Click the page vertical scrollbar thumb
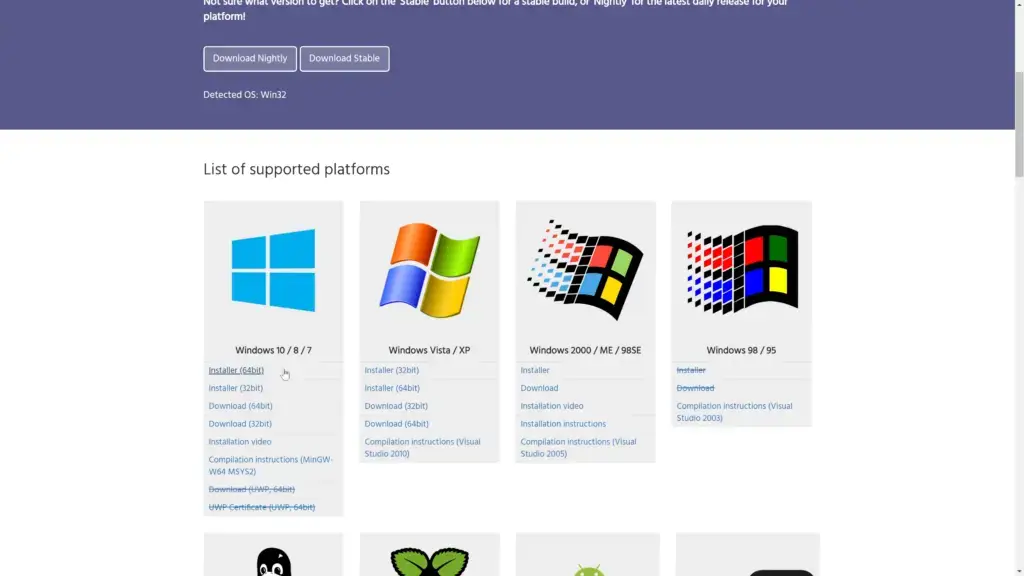Screen dimensions: 1024x576 (1019, 124)
